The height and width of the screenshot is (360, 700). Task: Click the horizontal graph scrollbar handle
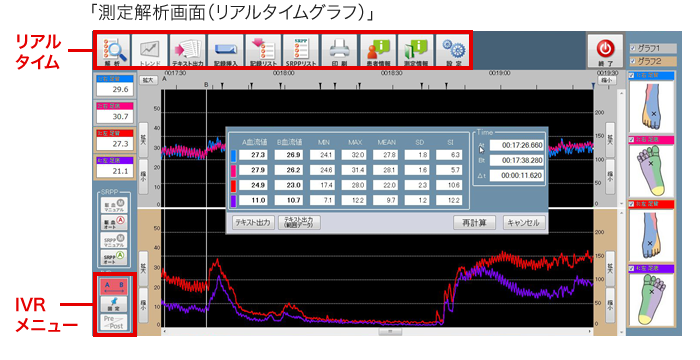(390, 332)
